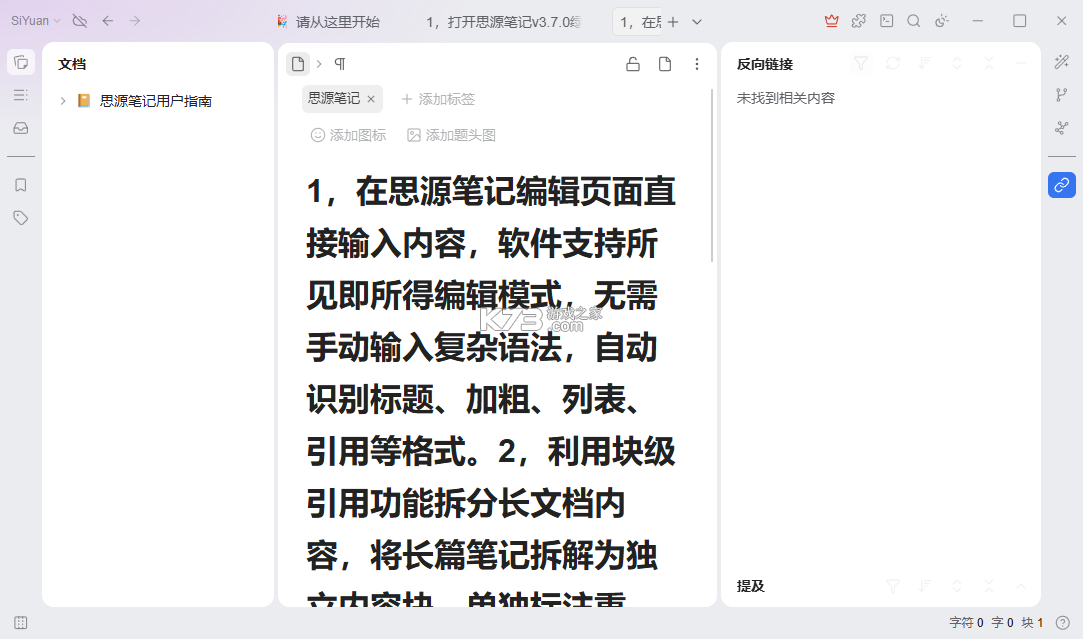Expand all in 反向链接 panel

957,64
